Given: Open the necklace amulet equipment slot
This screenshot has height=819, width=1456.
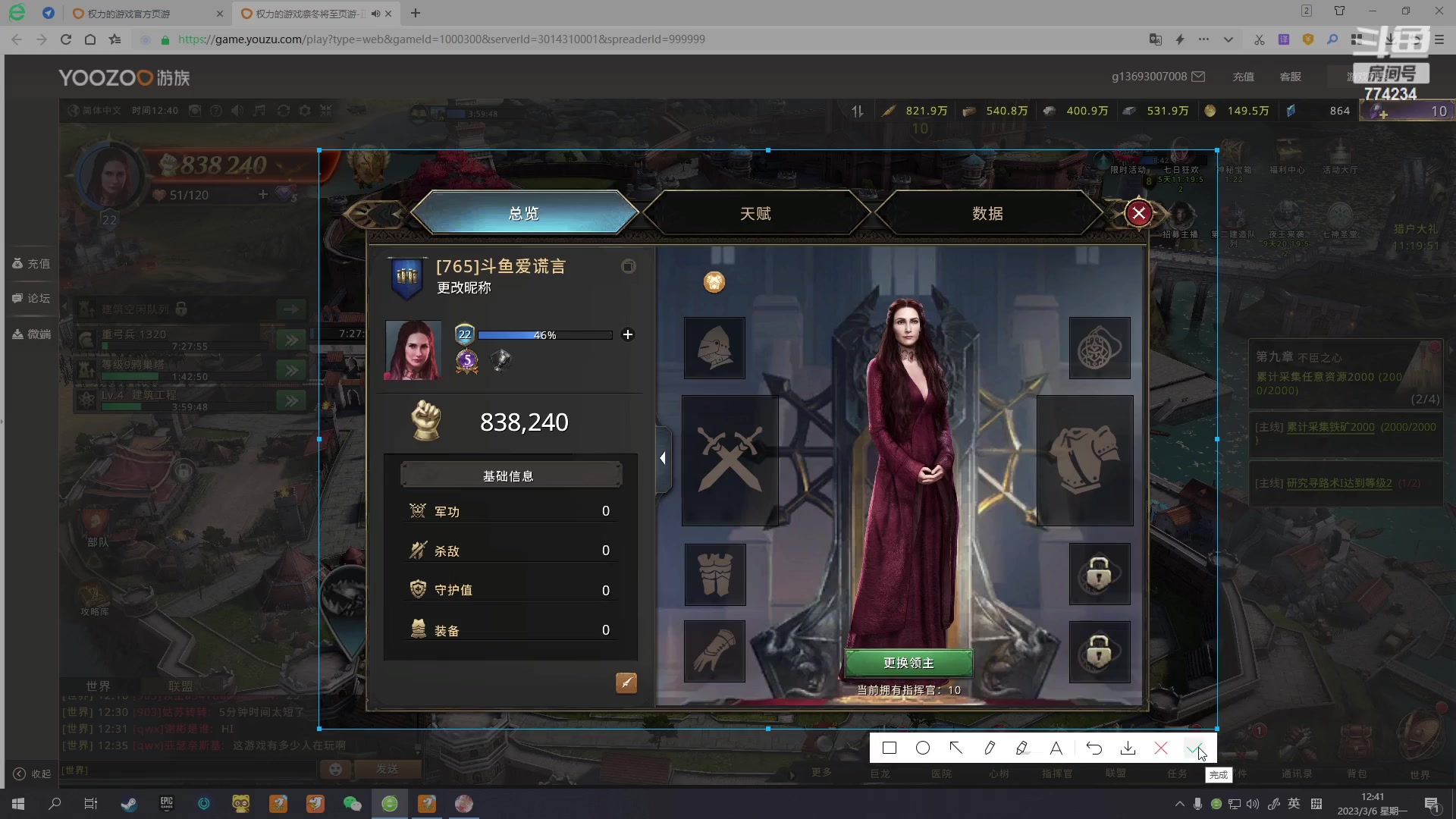Looking at the screenshot, I should click(x=1100, y=348).
